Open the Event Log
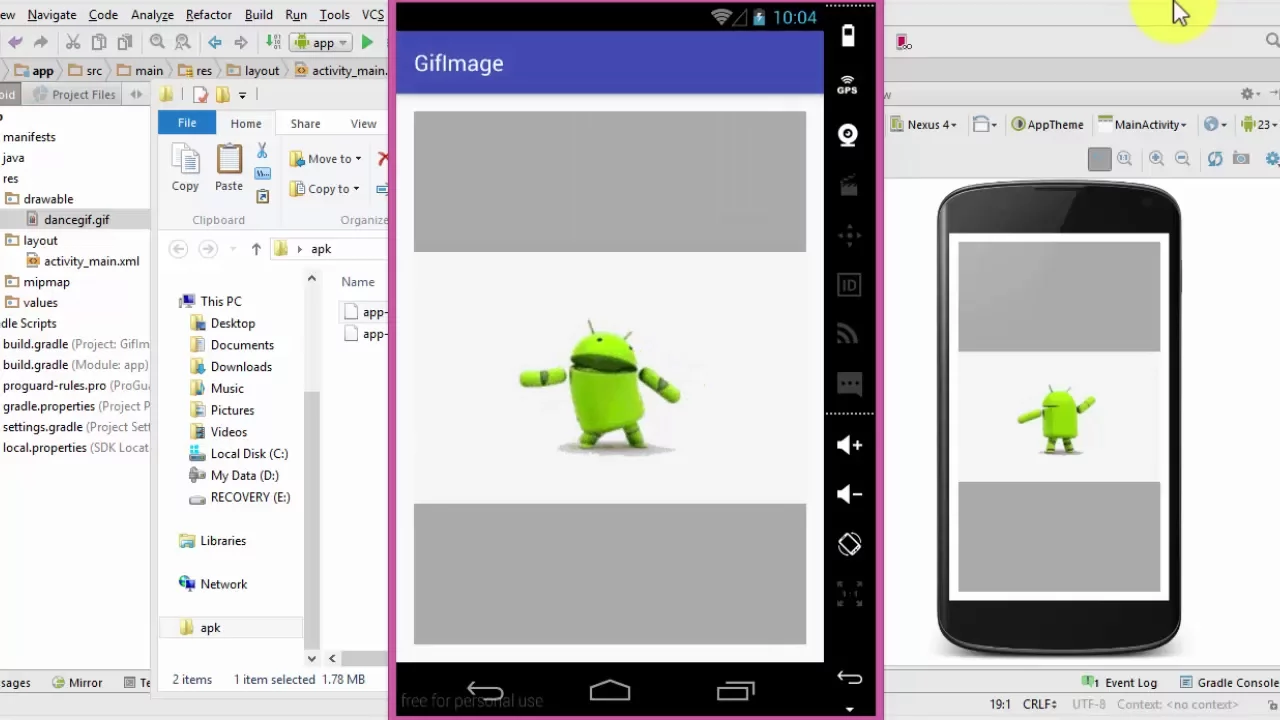This screenshot has height=720, width=1280. click(x=1120, y=682)
